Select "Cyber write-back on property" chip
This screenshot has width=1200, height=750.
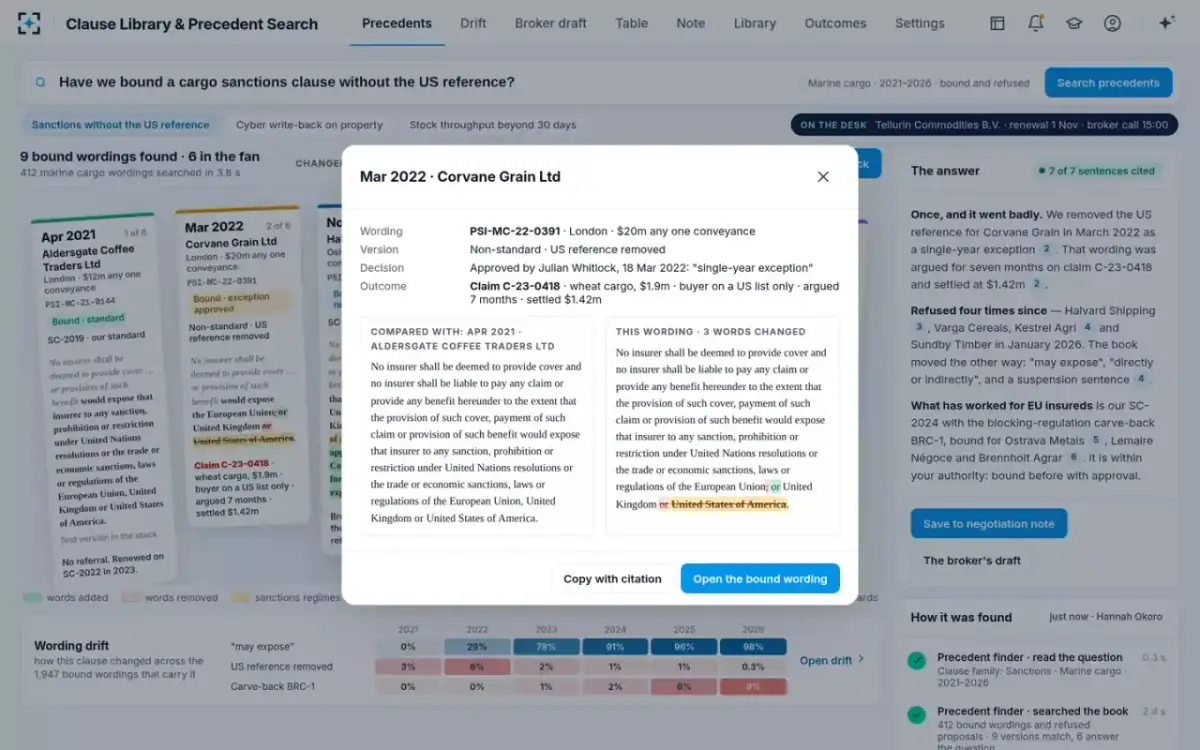coord(309,125)
